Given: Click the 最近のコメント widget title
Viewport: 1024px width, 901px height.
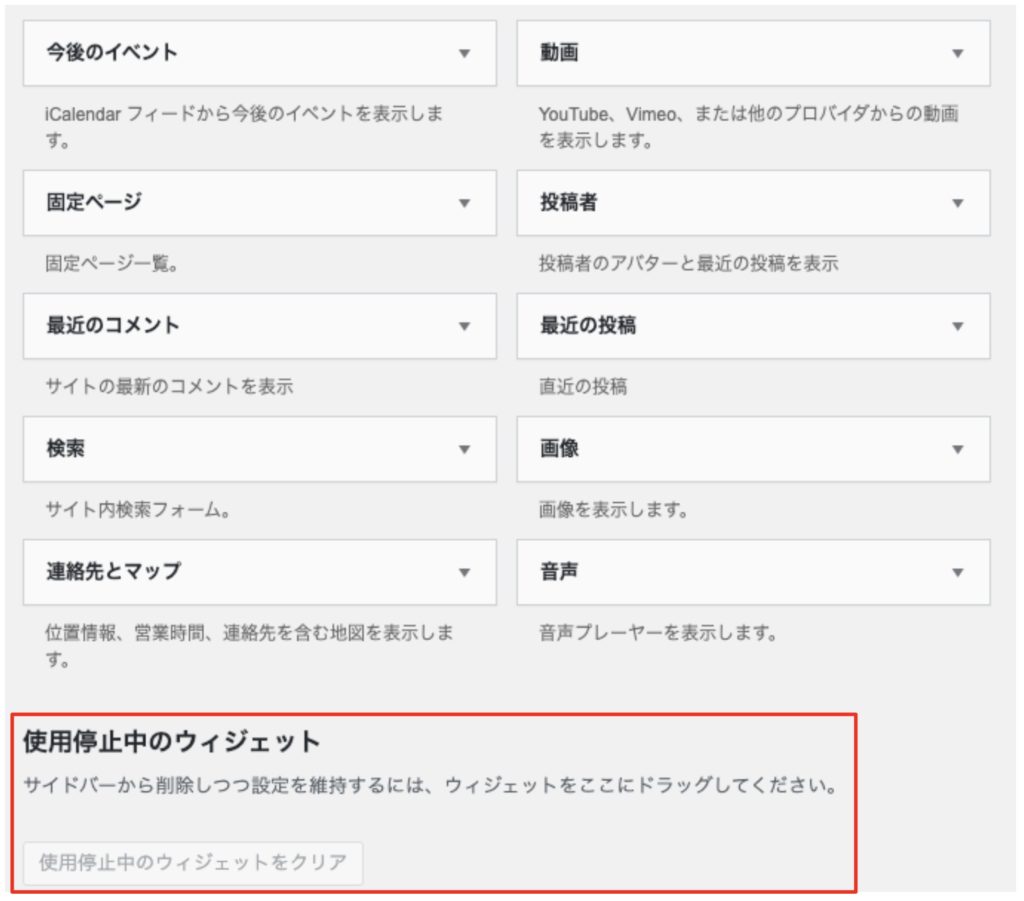Looking at the screenshot, I should click(x=113, y=325).
